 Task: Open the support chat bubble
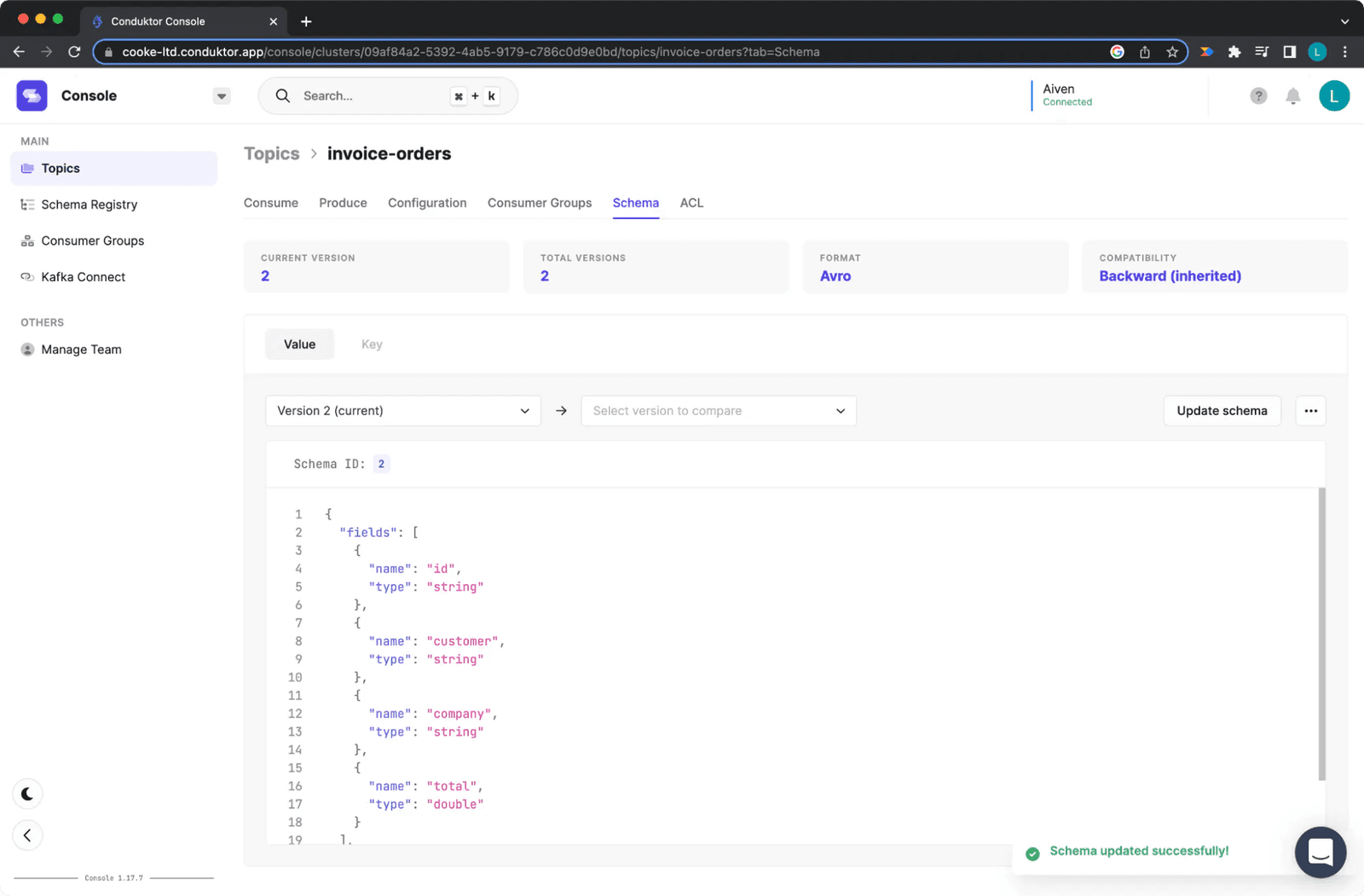[x=1320, y=852]
